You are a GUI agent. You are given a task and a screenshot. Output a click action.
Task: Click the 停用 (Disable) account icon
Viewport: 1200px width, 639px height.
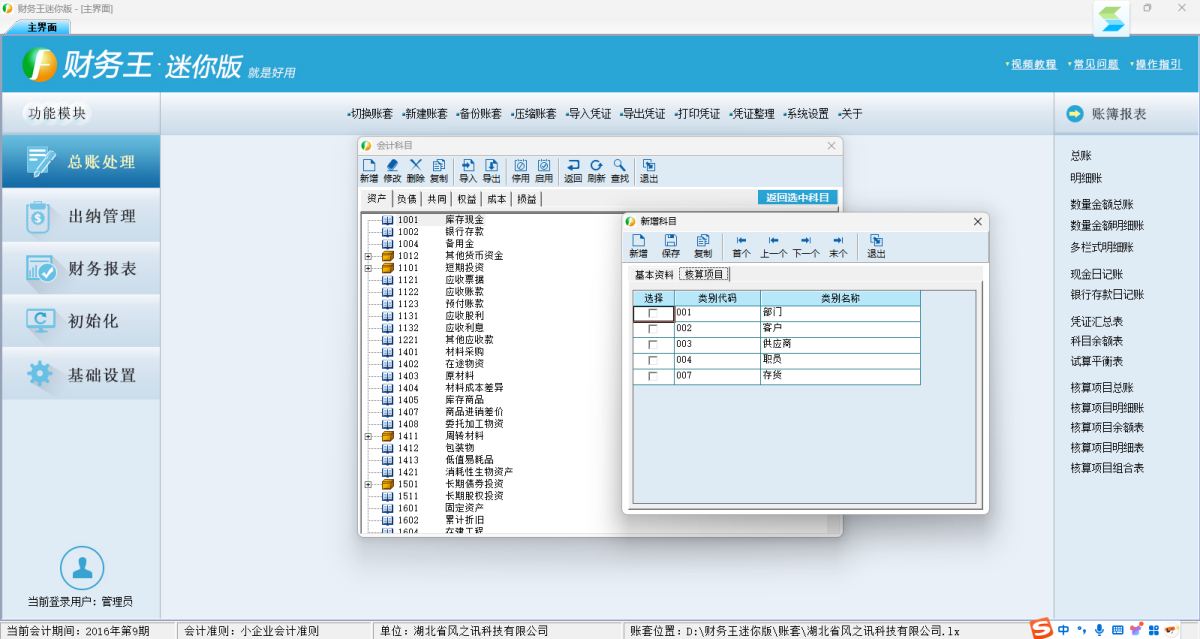(x=520, y=170)
